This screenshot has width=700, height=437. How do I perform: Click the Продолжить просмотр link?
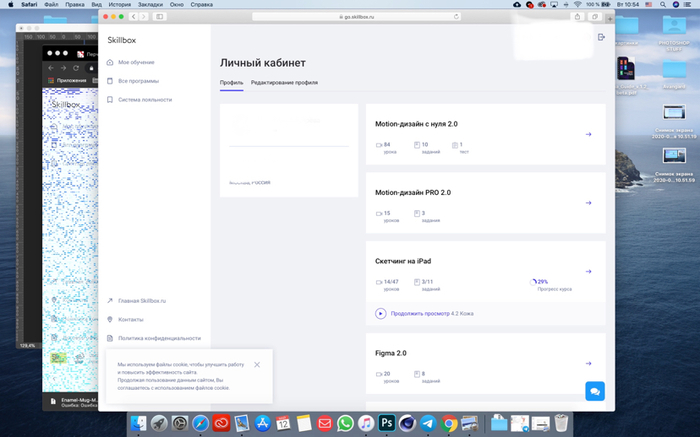(x=420, y=314)
